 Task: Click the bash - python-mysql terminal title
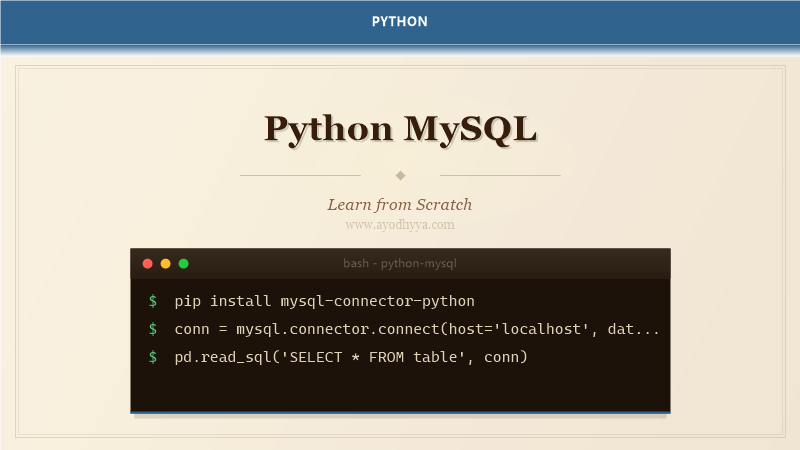(399, 263)
